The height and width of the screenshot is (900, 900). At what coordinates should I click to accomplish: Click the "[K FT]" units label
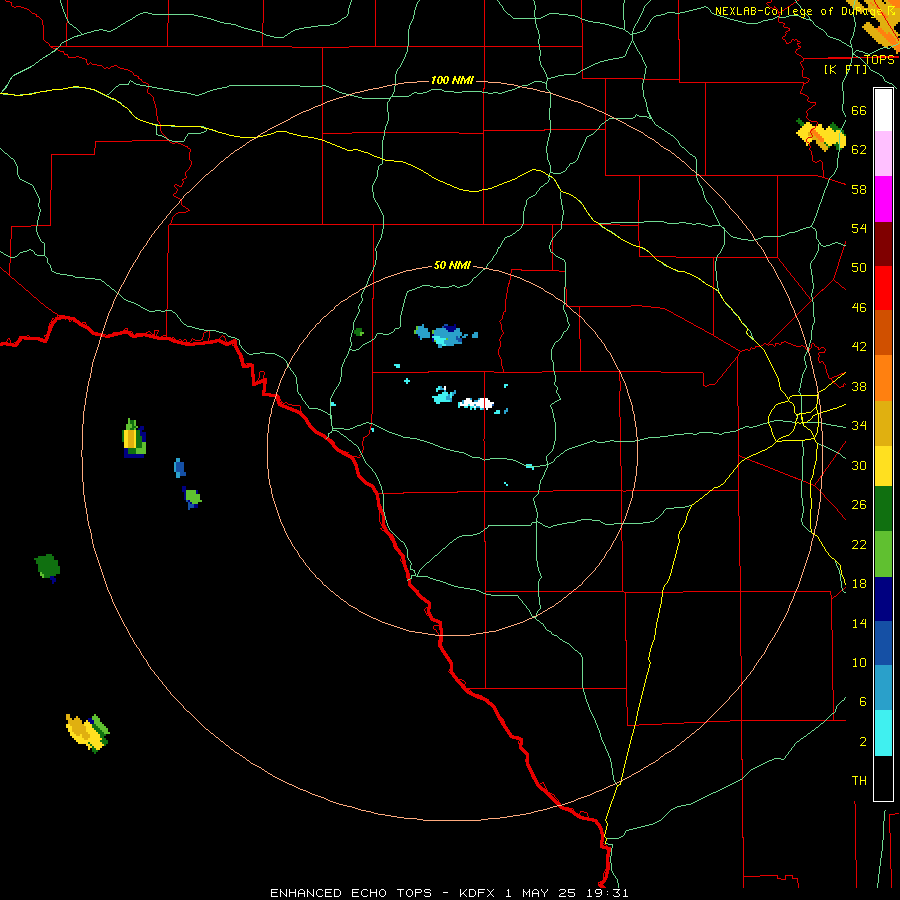[846, 69]
